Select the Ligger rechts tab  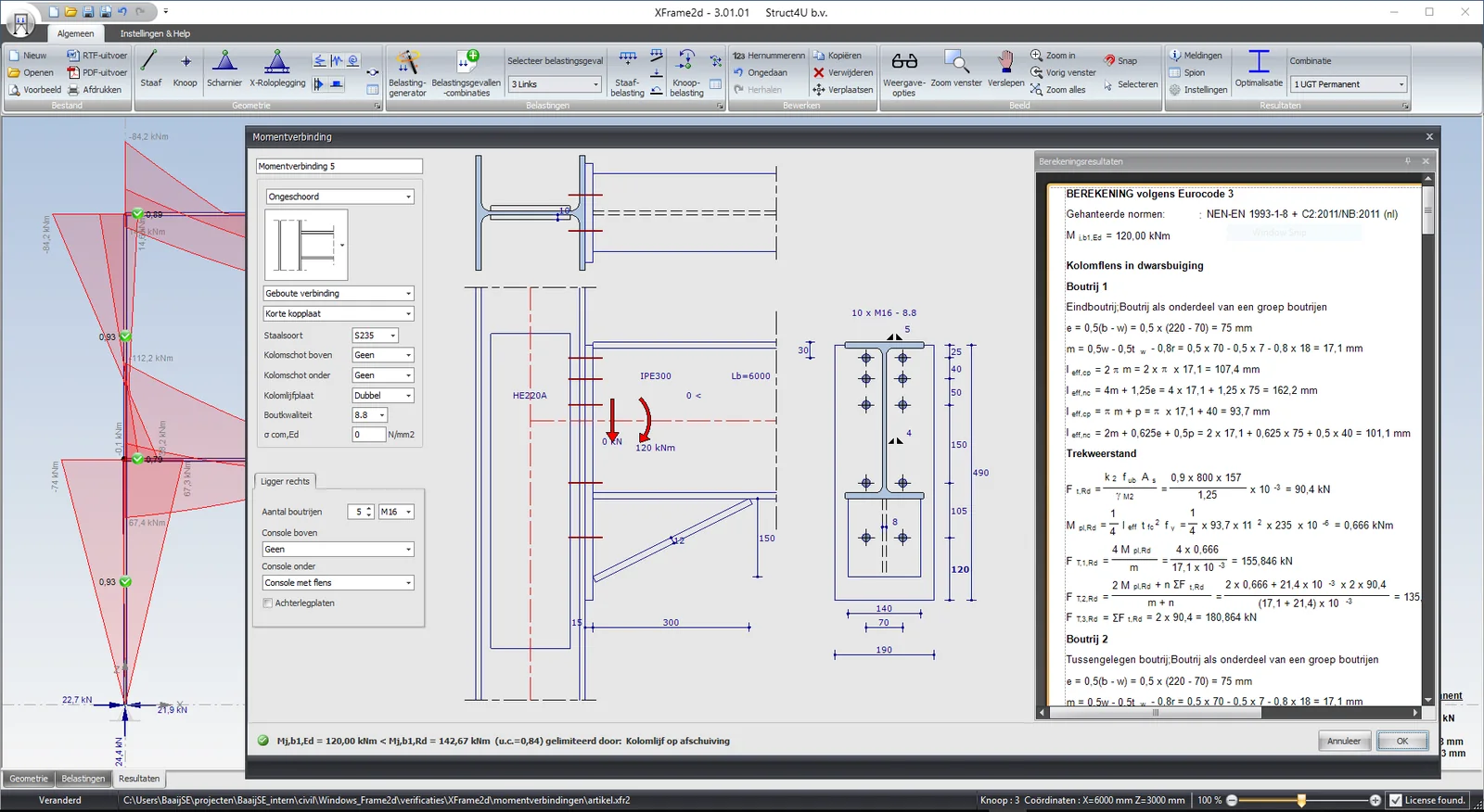pyautogui.click(x=286, y=481)
